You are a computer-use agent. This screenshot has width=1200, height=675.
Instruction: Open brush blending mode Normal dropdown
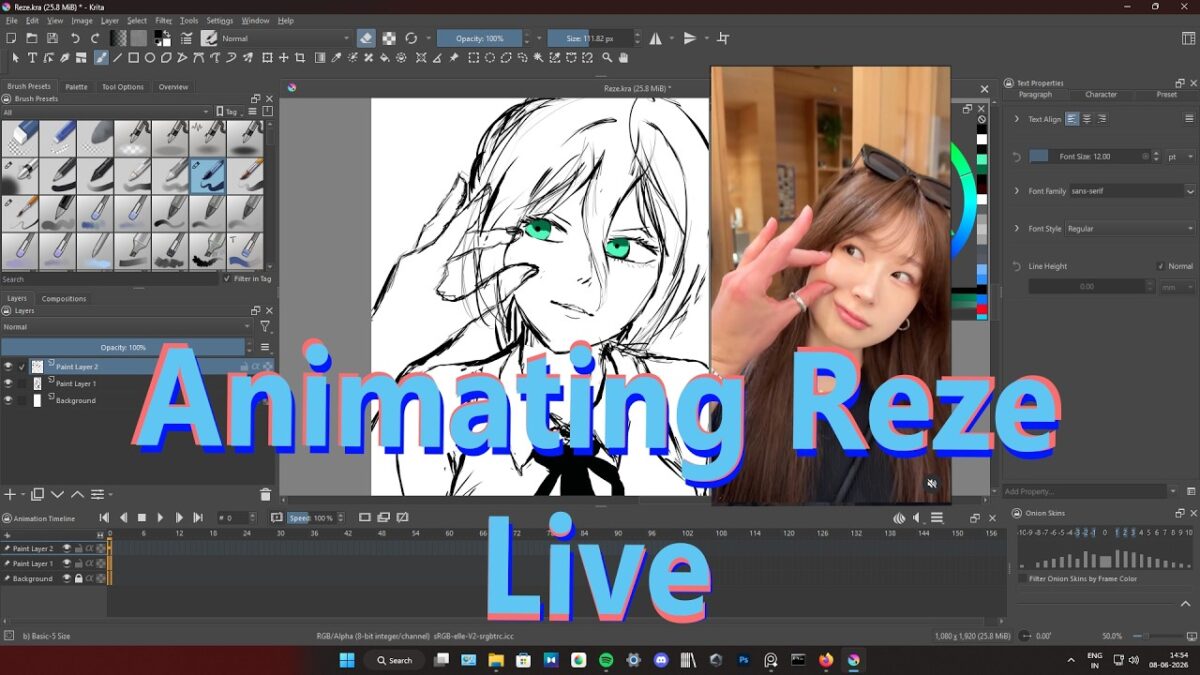(288, 38)
